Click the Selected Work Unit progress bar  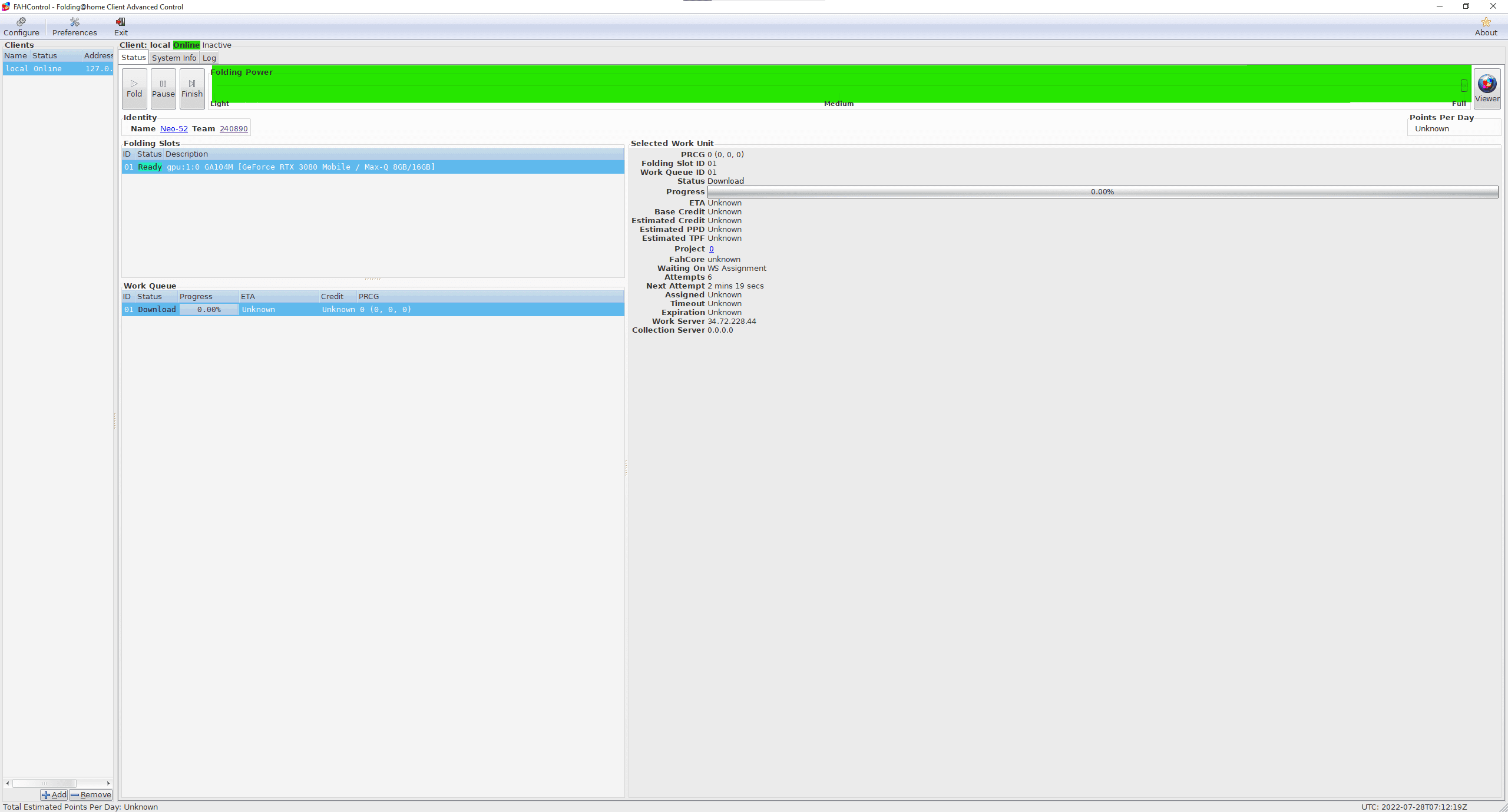pos(1102,192)
